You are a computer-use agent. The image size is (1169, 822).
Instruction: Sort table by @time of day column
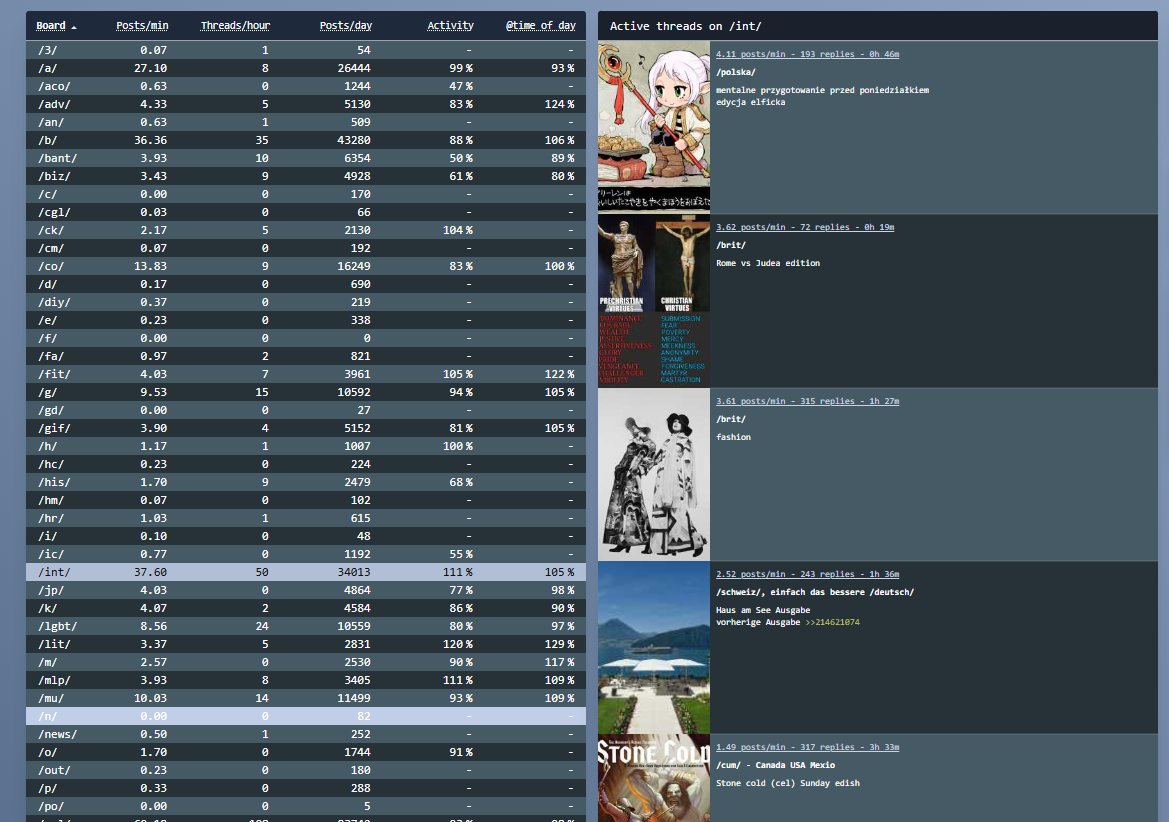pyautogui.click(x=540, y=25)
